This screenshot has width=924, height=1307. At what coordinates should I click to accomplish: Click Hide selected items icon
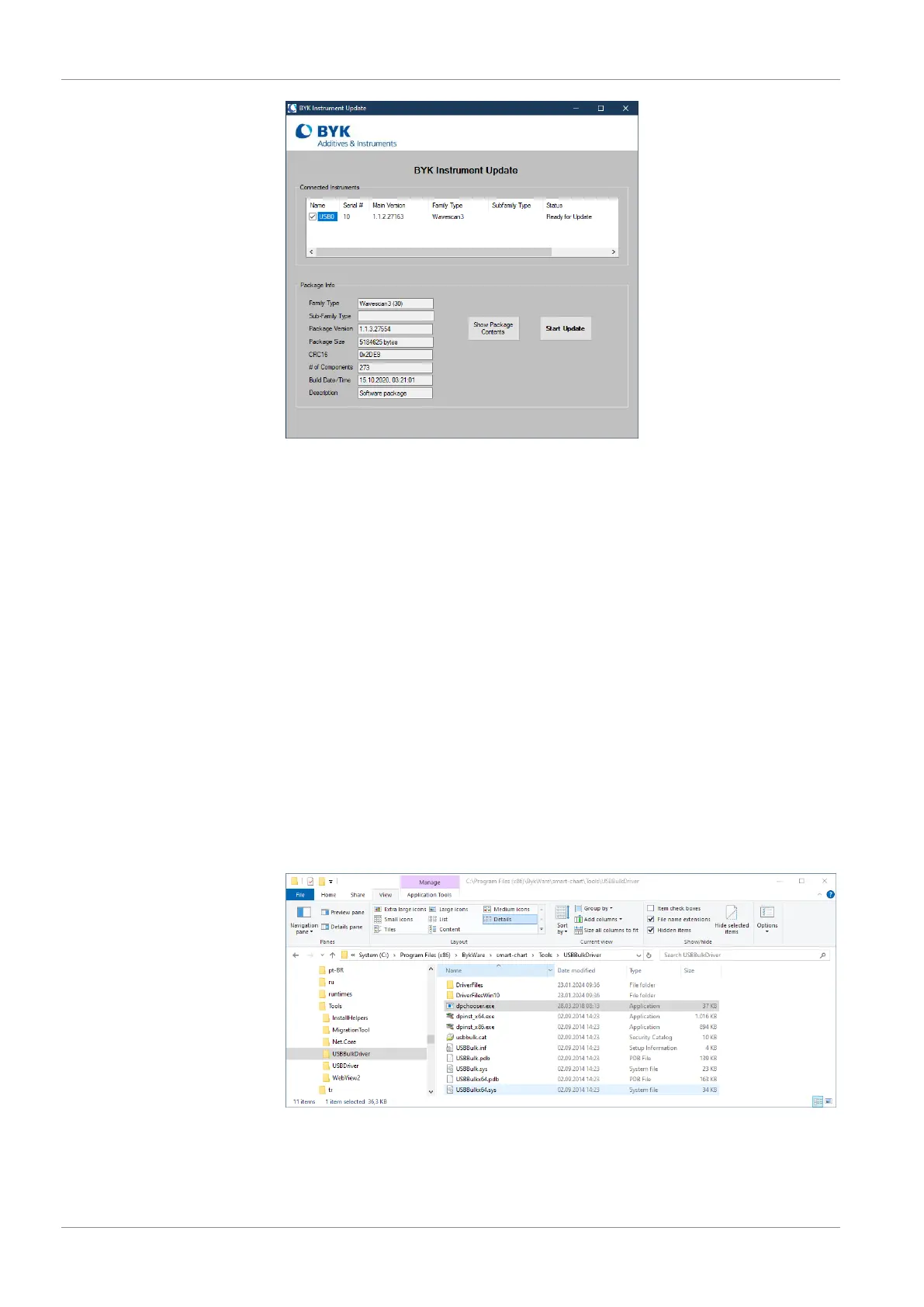point(732,914)
